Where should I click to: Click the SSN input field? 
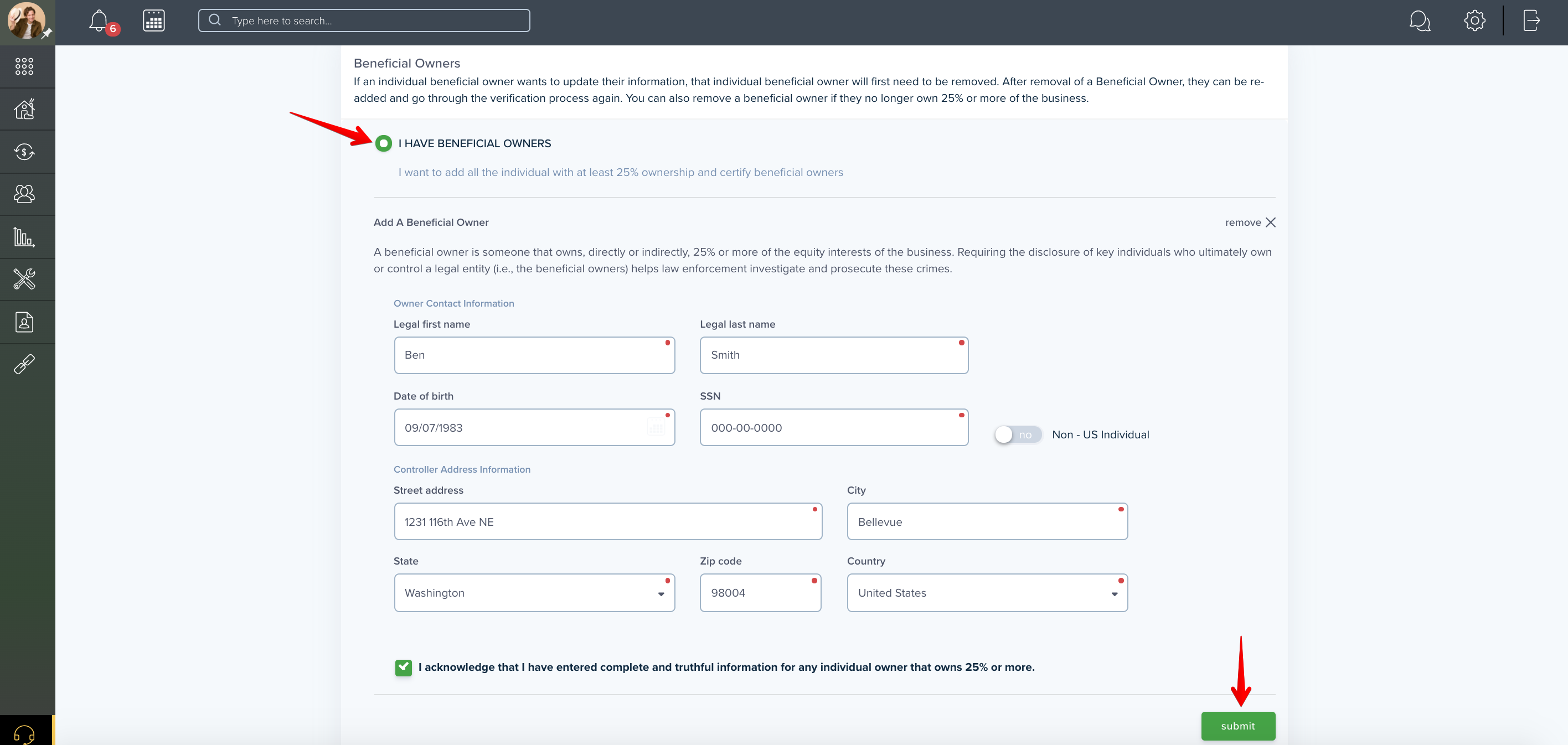coord(834,428)
